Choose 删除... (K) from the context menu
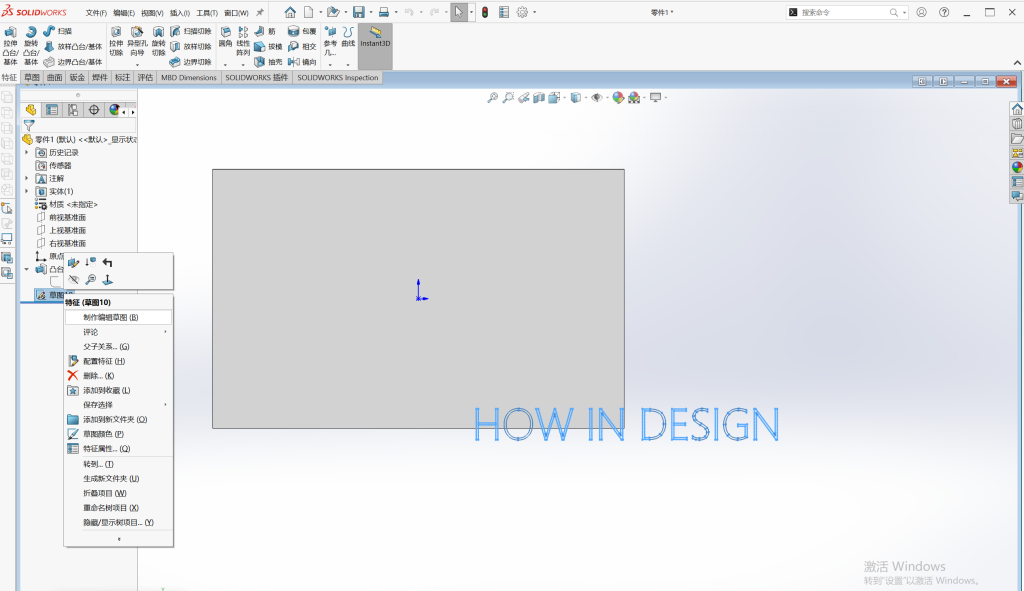Image resolution: width=1024 pixels, height=591 pixels. click(x=118, y=375)
